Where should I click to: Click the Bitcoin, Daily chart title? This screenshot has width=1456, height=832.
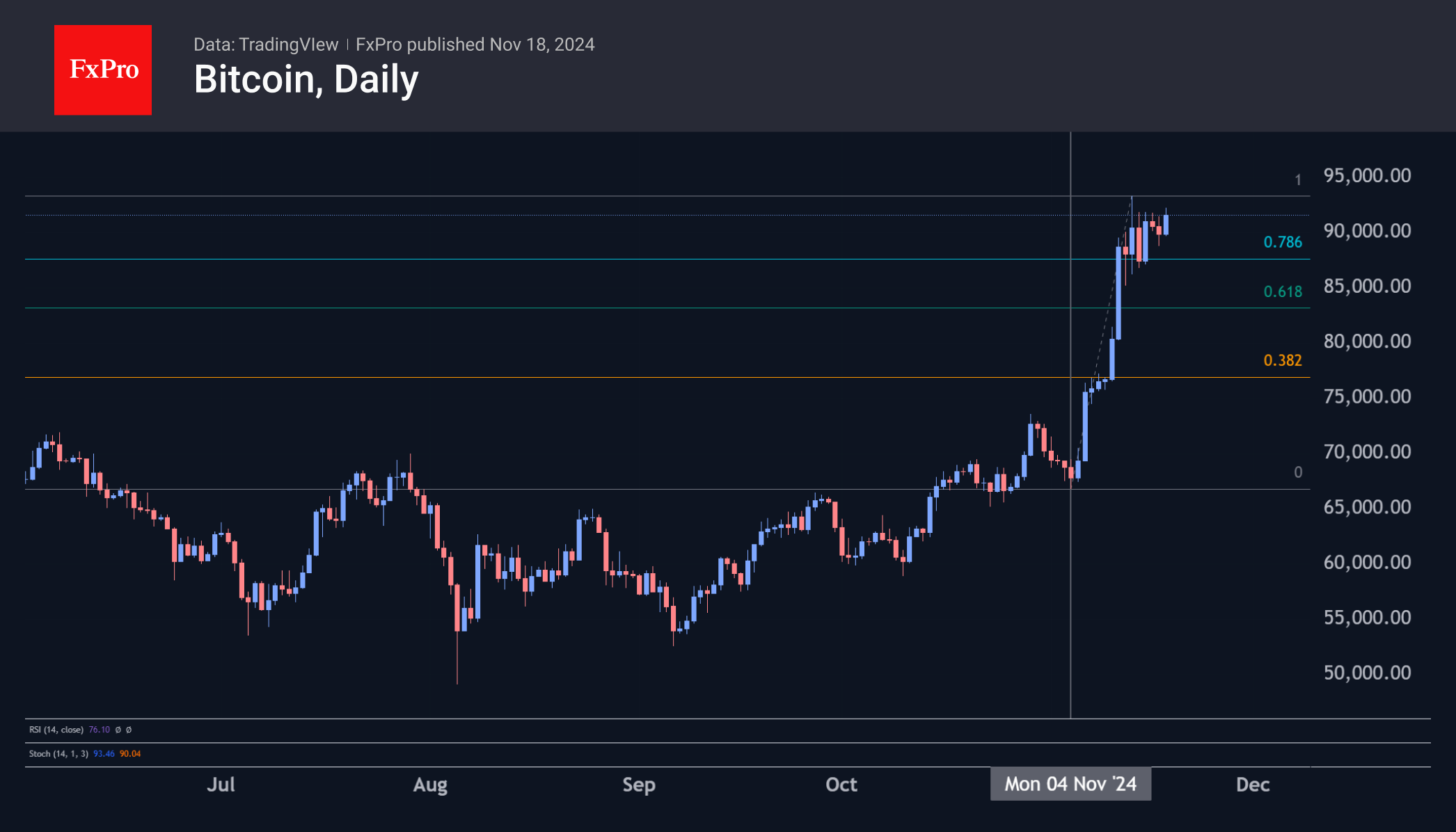[x=306, y=79]
